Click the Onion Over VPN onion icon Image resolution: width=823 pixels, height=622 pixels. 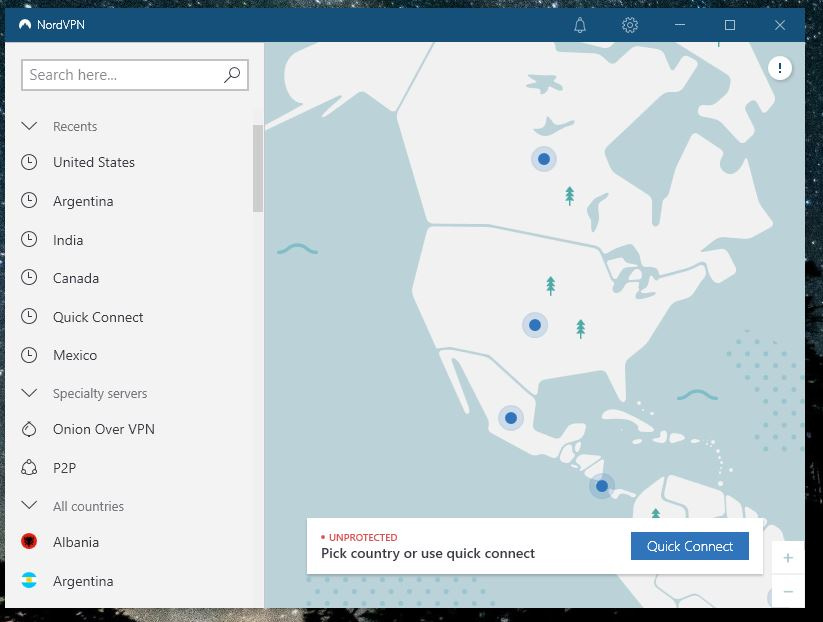click(29, 429)
